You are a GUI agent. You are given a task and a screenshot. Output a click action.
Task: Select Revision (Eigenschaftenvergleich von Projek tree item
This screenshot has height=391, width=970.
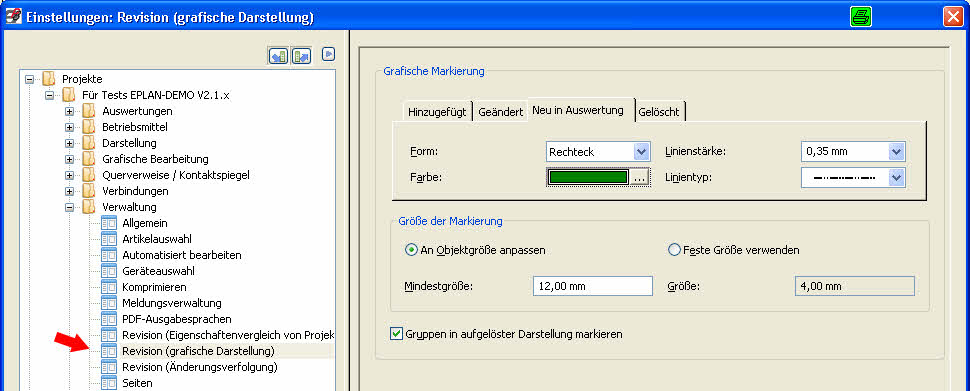pyautogui.click(x=228, y=335)
